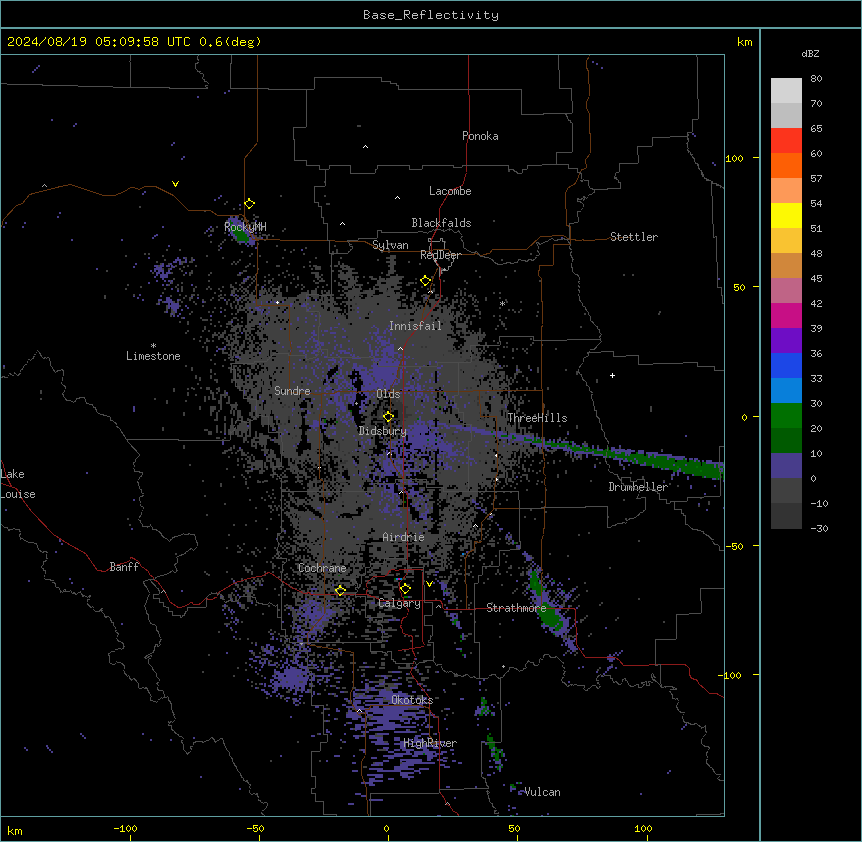Image resolution: width=862 pixels, height=842 pixels.
Task: Click the white plus marker east of ThreeHills
Action: coord(612,375)
